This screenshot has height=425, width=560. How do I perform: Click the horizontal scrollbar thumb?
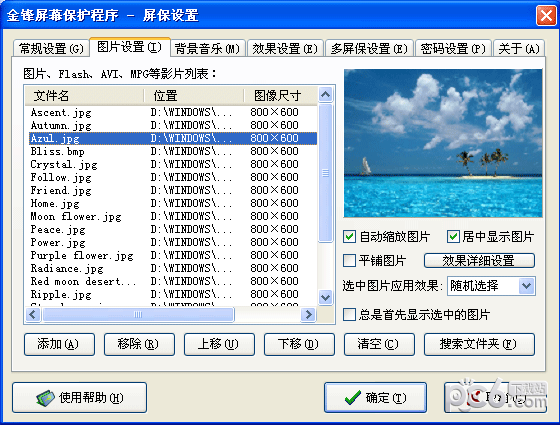coord(138,315)
